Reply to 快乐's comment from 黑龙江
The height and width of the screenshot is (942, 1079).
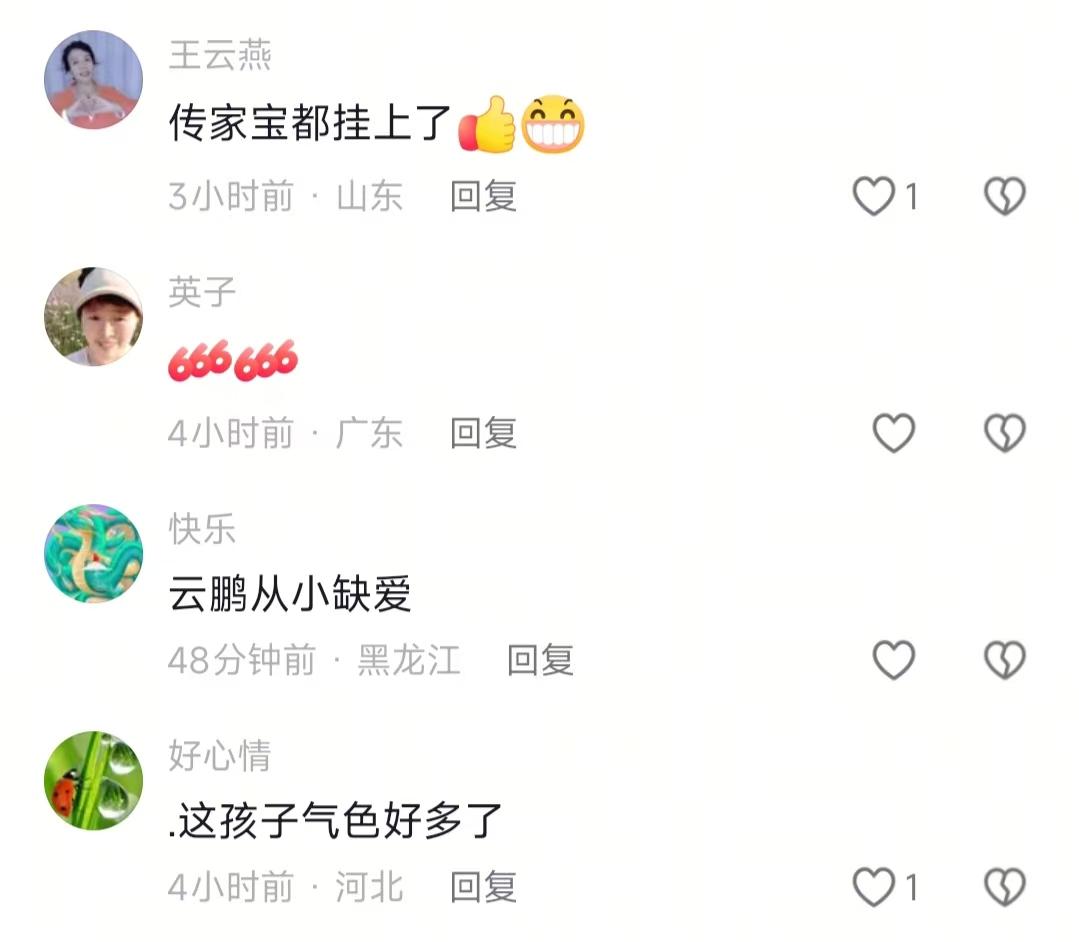pos(540,660)
